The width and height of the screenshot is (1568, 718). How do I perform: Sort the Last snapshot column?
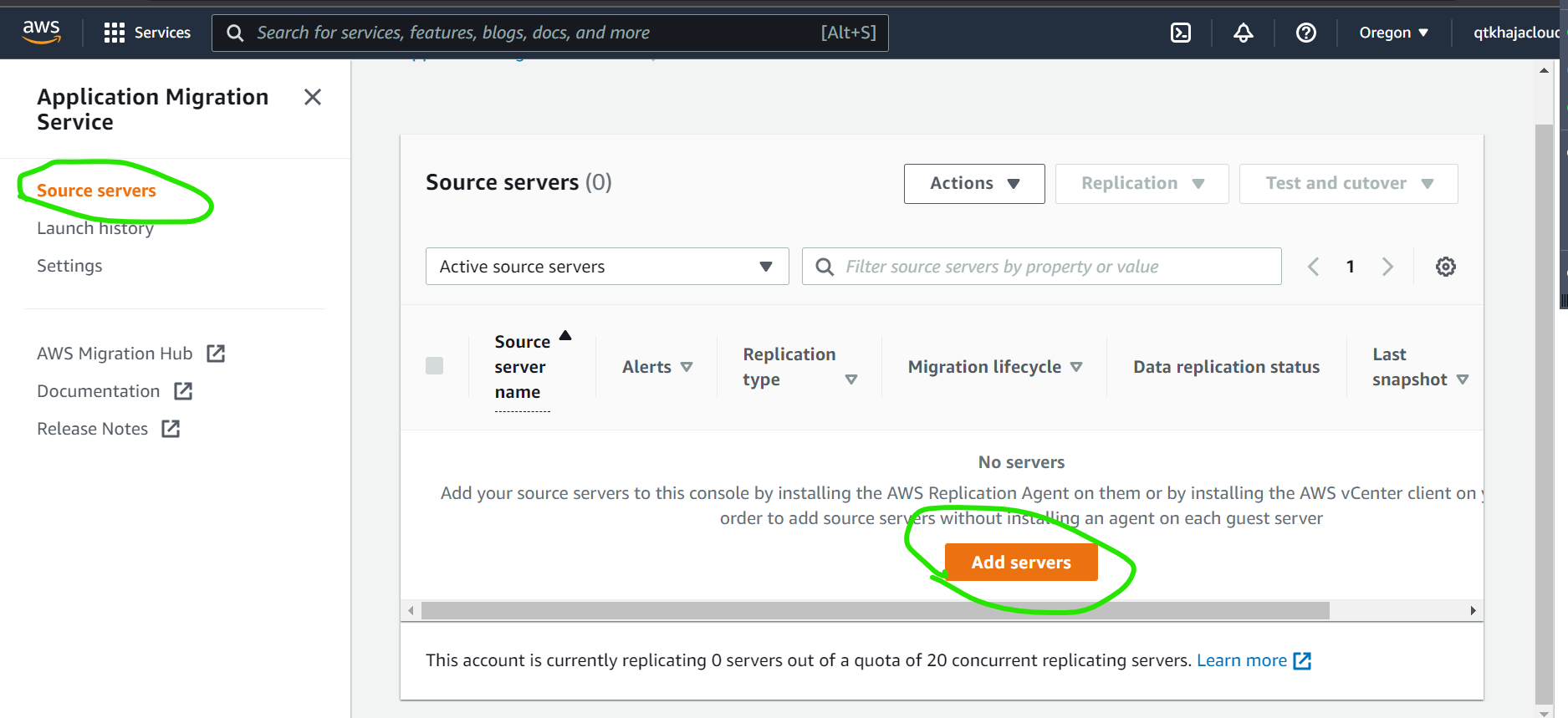click(1463, 379)
